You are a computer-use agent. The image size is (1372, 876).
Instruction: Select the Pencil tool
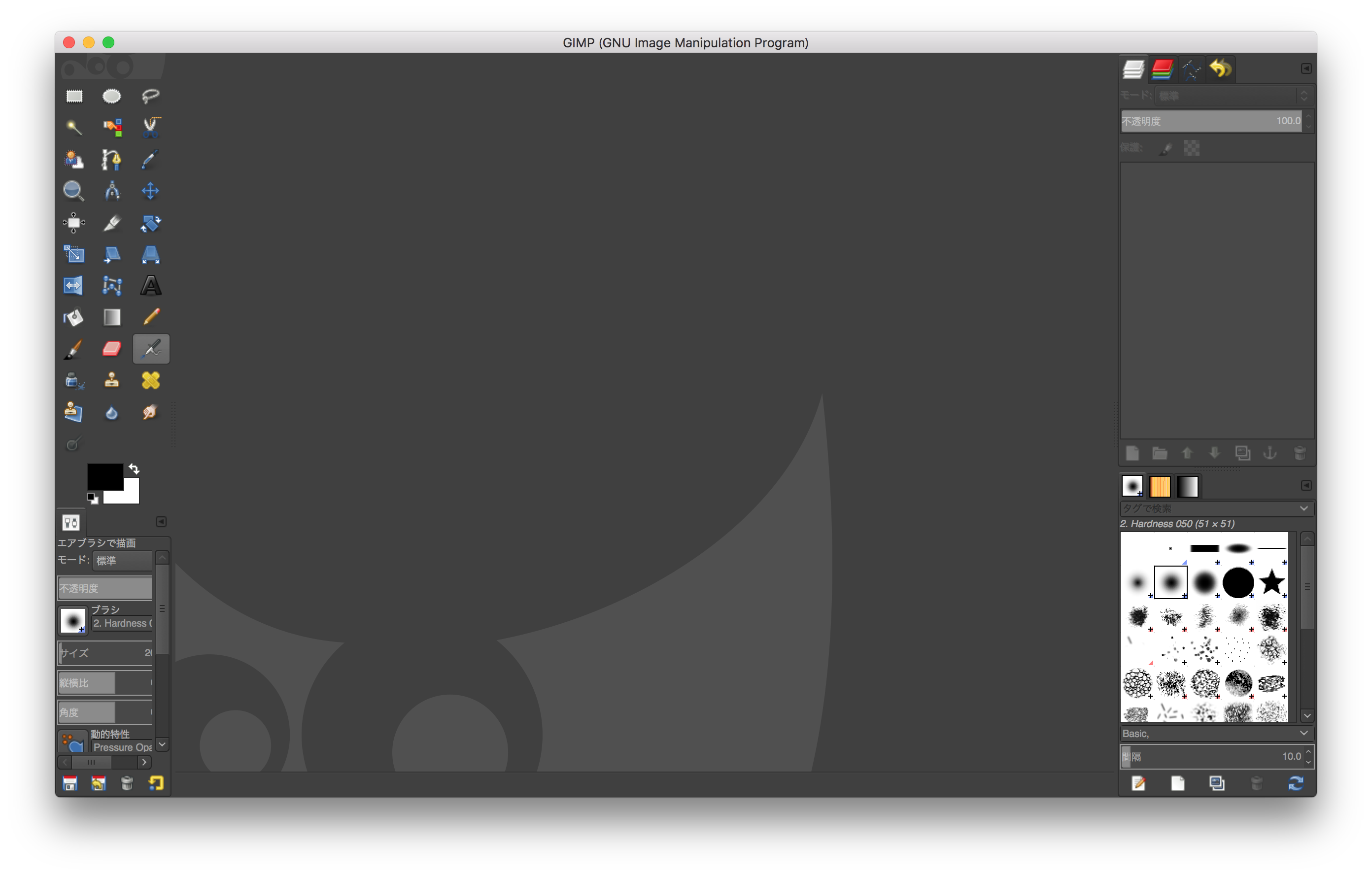[x=150, y=317]
